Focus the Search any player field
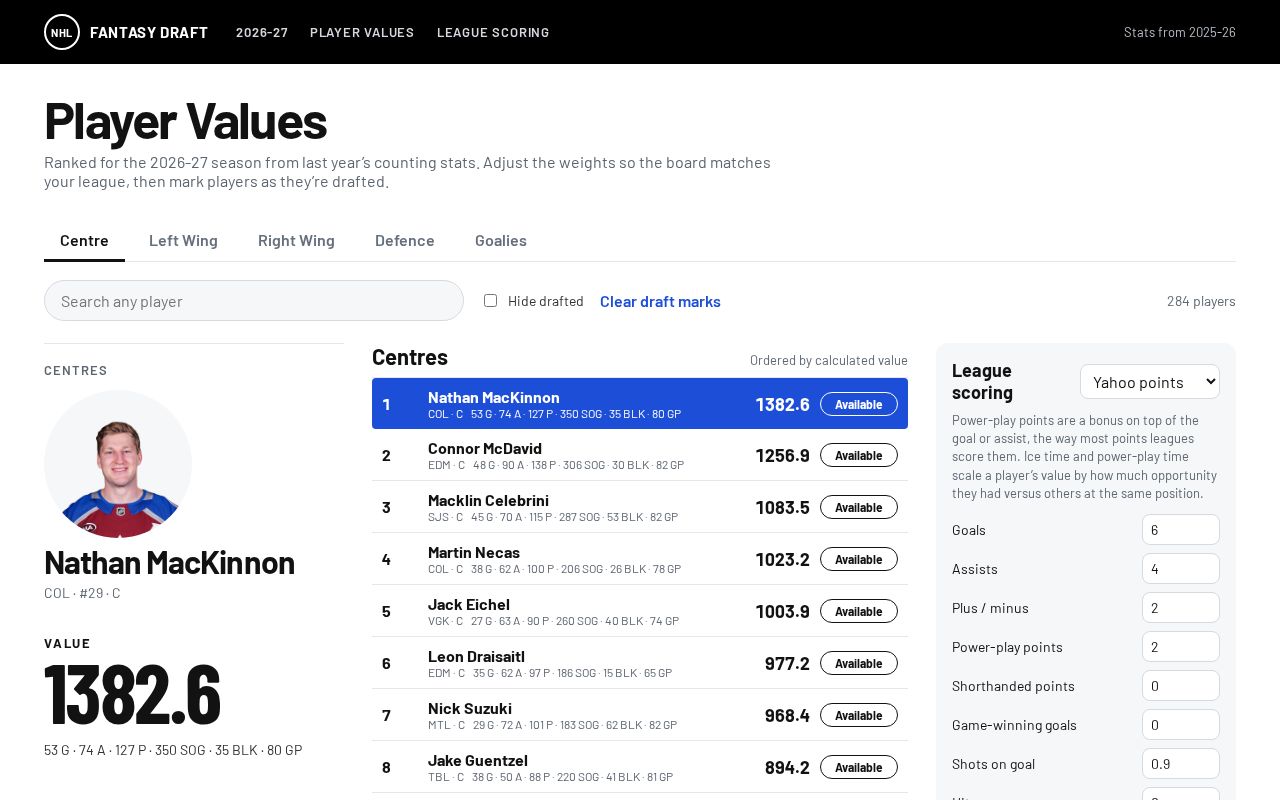Screen dimensions: 1280x800 pos(254,301)
